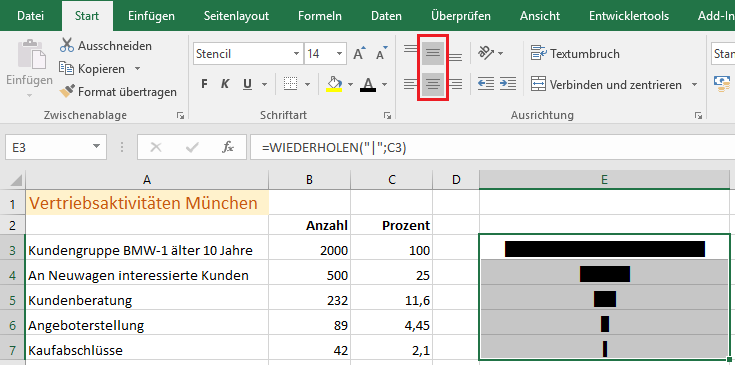
Task: Click the Ausschneiden scissors icon
Action: pyautogui.click(x=67, y=45)
